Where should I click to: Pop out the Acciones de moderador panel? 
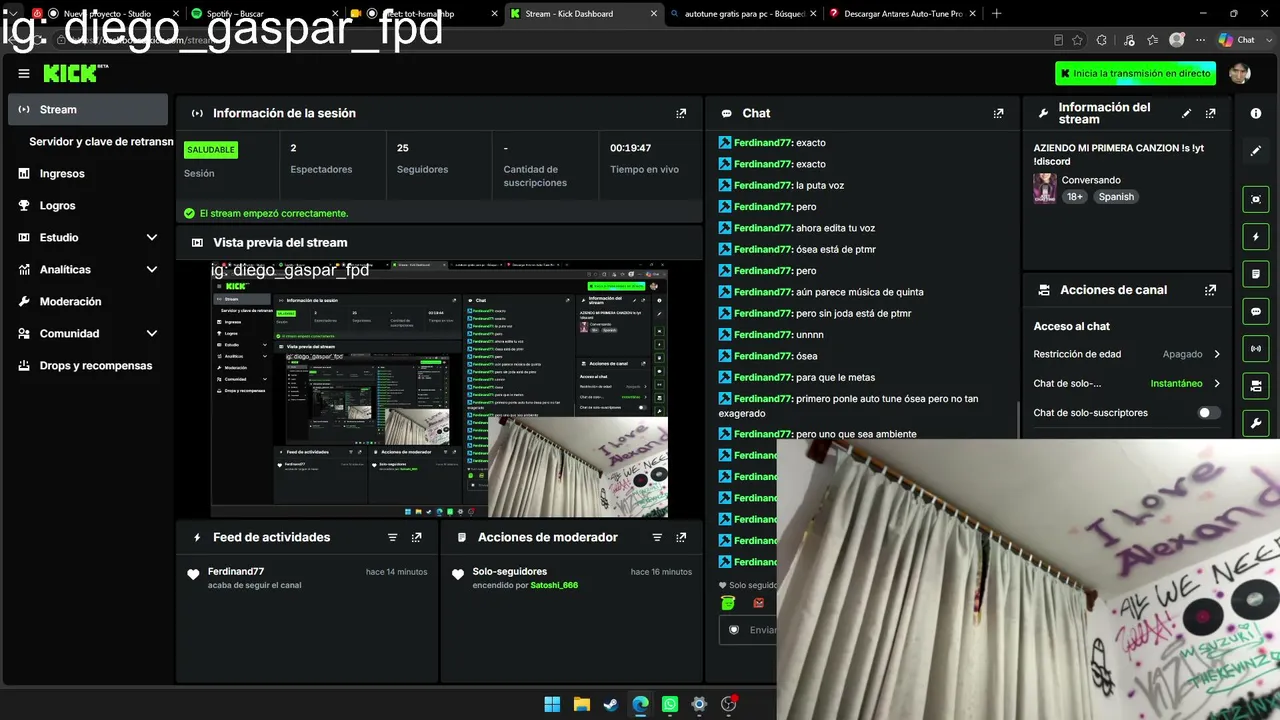pyautogui.click(x=681, y=537)
